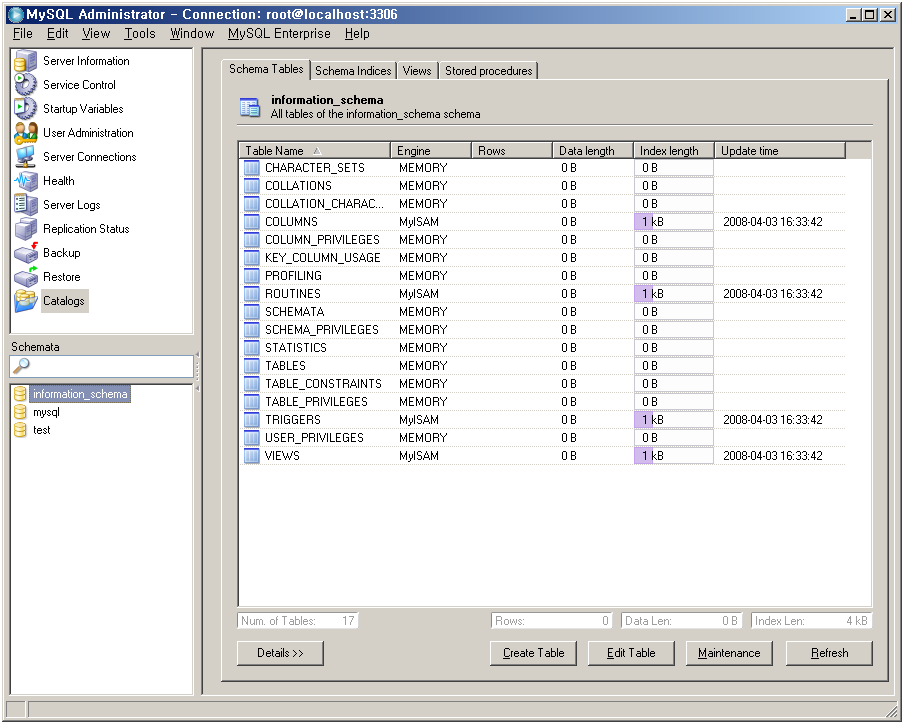Select the mysql schema
The height and width of the screenshot is (724, 904).
click(x=46, y=412)
